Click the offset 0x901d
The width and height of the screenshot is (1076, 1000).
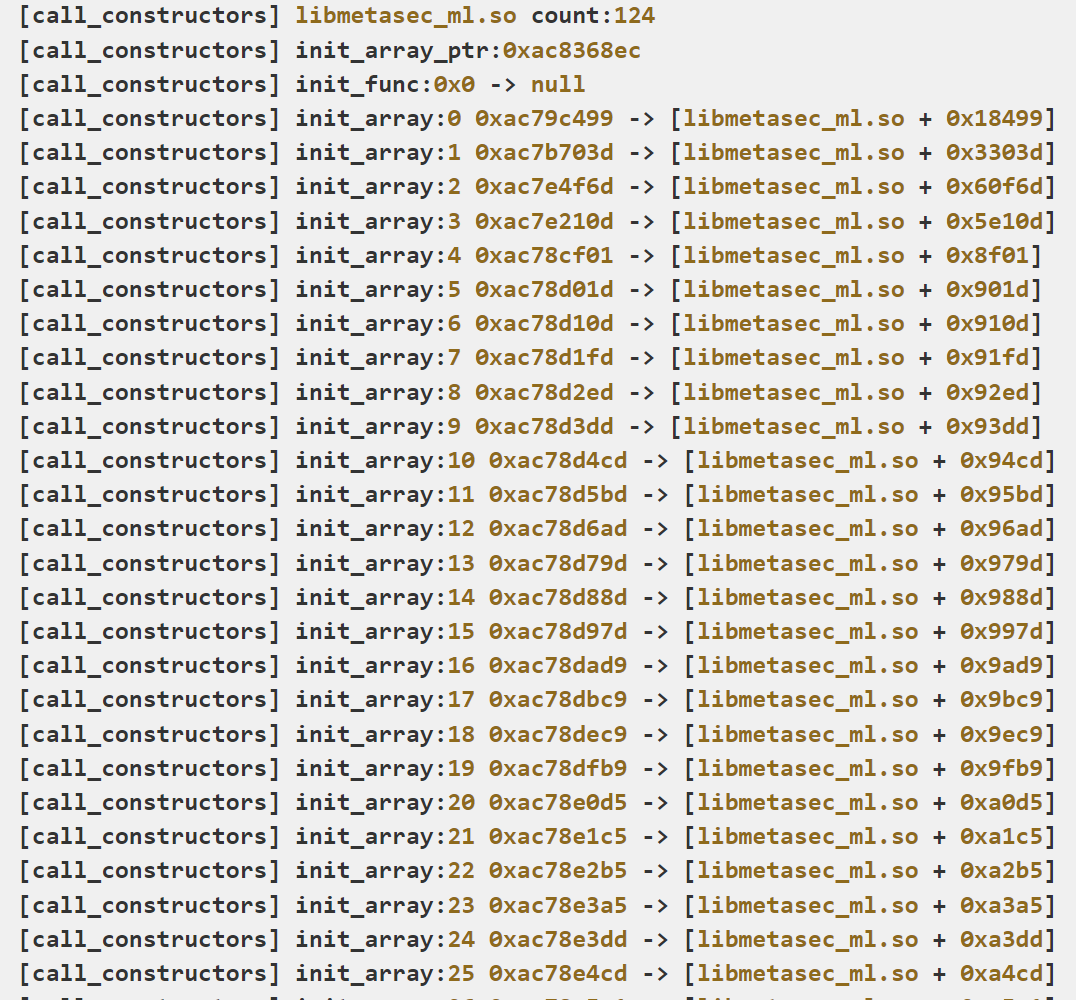987,290
